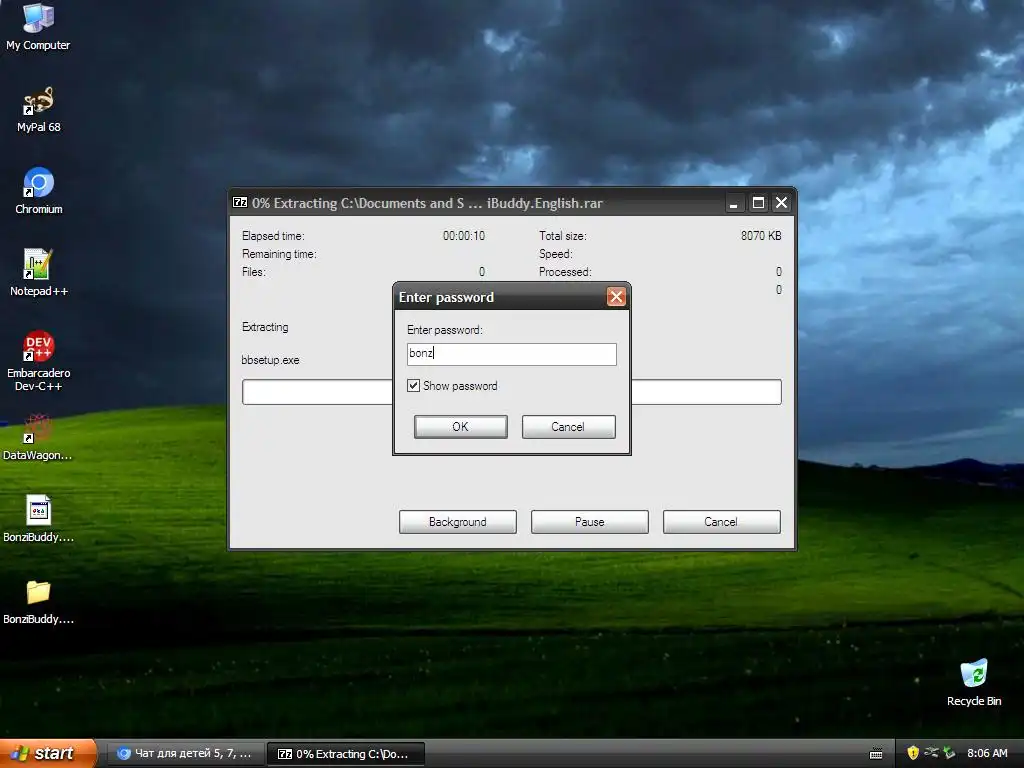Click keyboard icon in the taskbar
This screenshot has height=768, width=1024.
coord(876,754)
